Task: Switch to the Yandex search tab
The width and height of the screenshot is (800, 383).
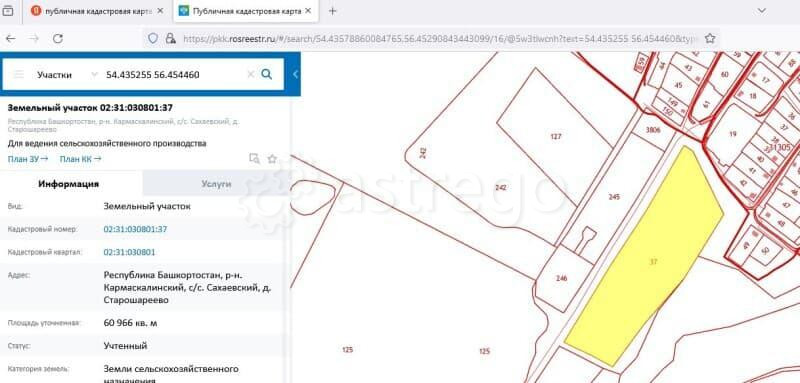Action: 96,11
